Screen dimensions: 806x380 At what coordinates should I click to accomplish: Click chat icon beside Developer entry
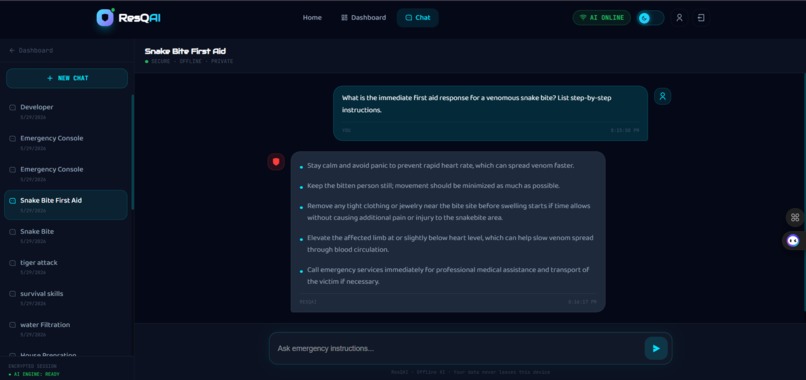coord(12,107)
